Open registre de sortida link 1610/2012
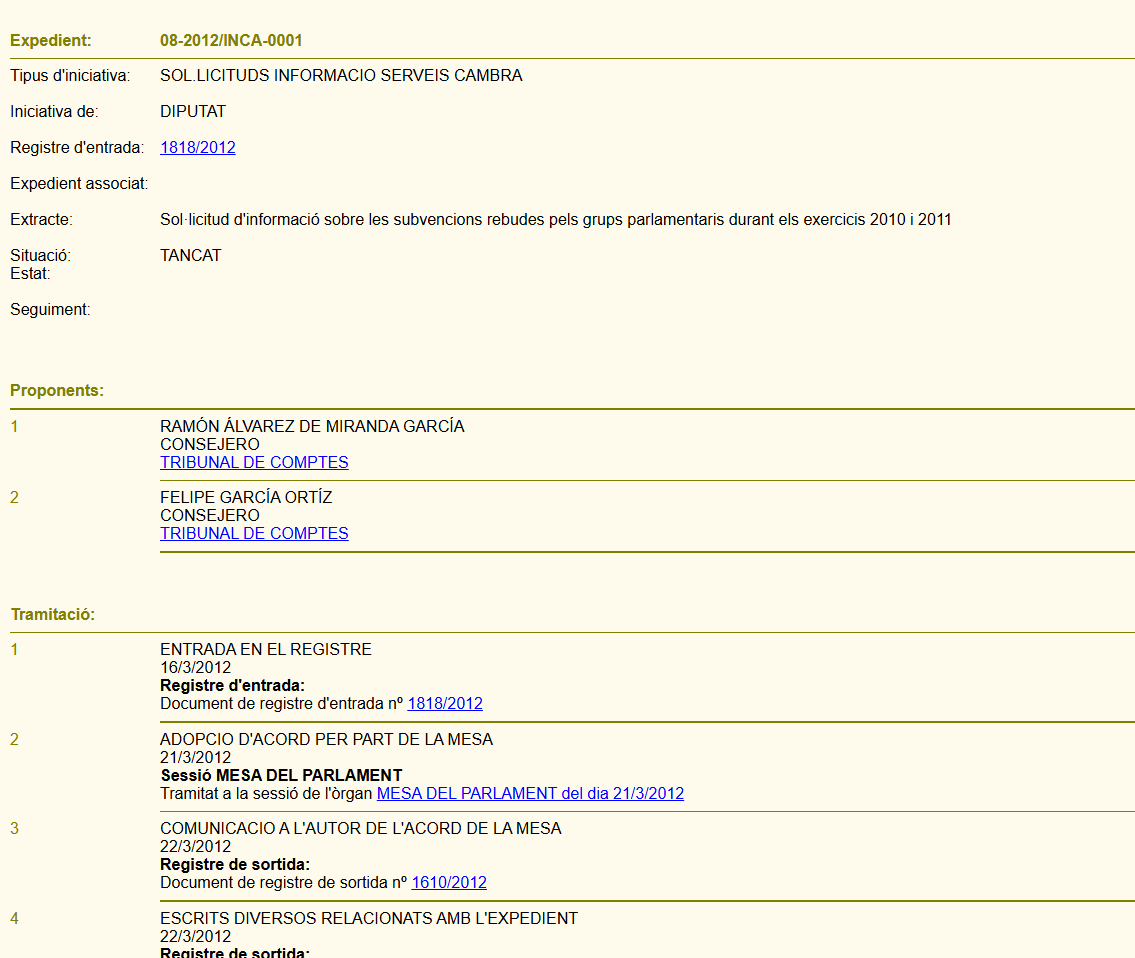1135x958 pixels. pos(449,883)
